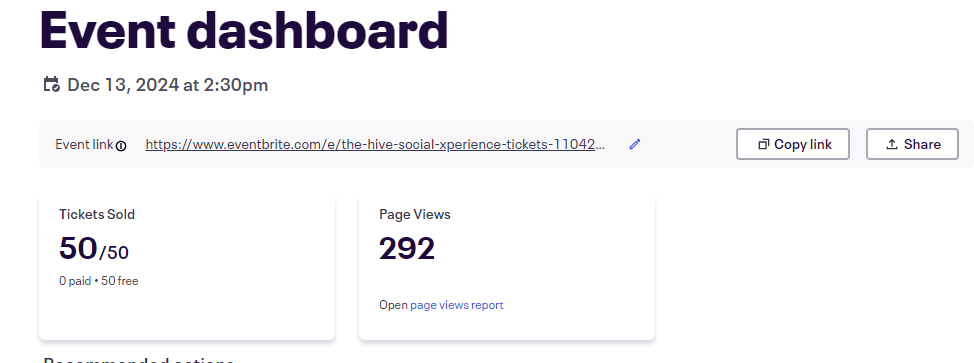974x363 pixels.
Task: Click the 292 page views count
Action: coord(407,249)
